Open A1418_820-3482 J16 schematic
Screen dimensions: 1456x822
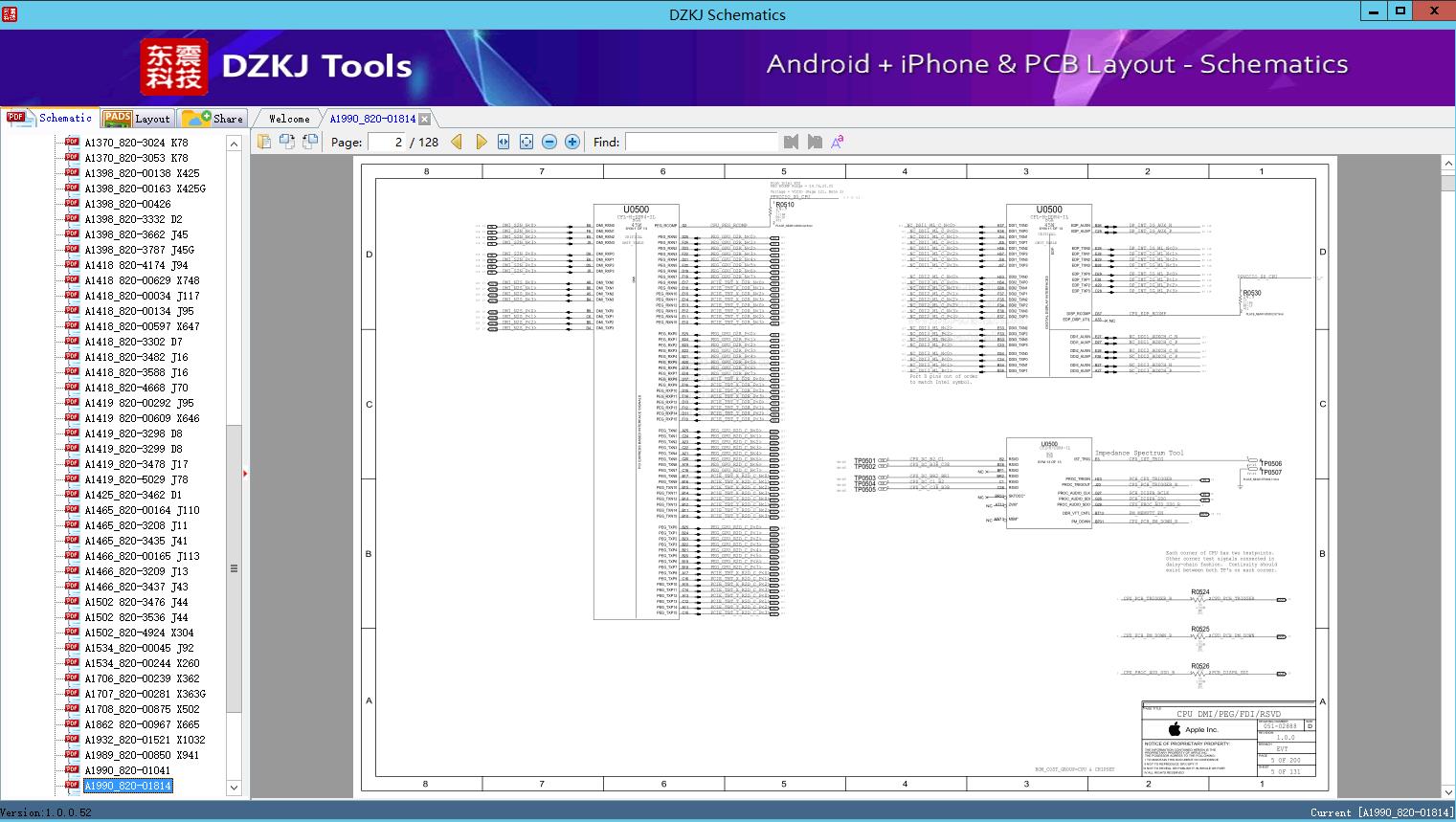click(136, 357)
